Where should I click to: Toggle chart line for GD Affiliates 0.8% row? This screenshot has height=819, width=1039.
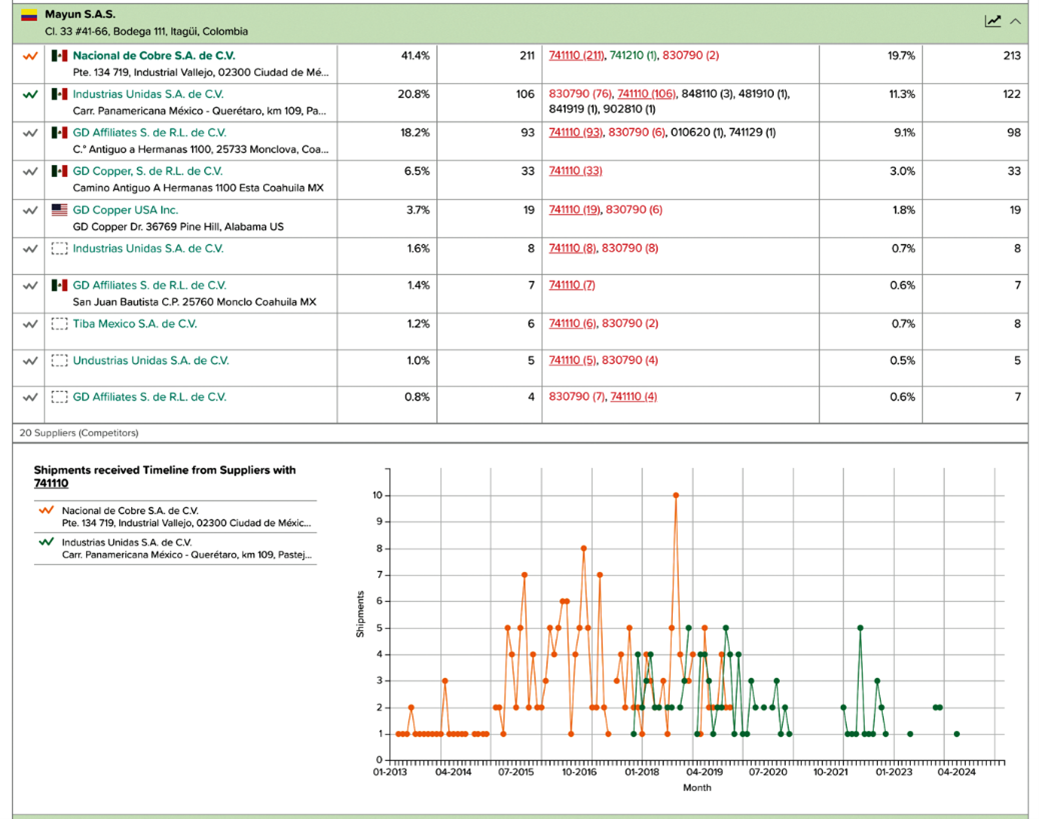click(30, 398)
